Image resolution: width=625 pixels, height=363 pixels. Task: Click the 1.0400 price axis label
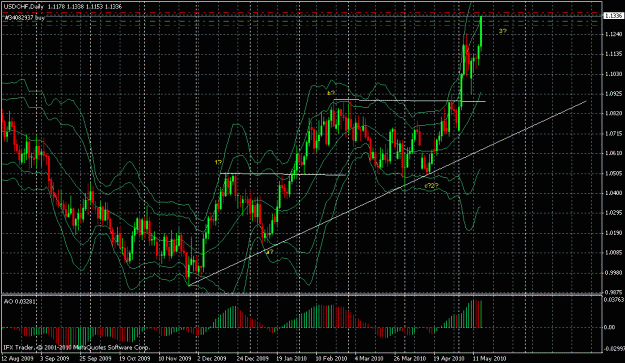pyautogui.click(x=613, y=193)
